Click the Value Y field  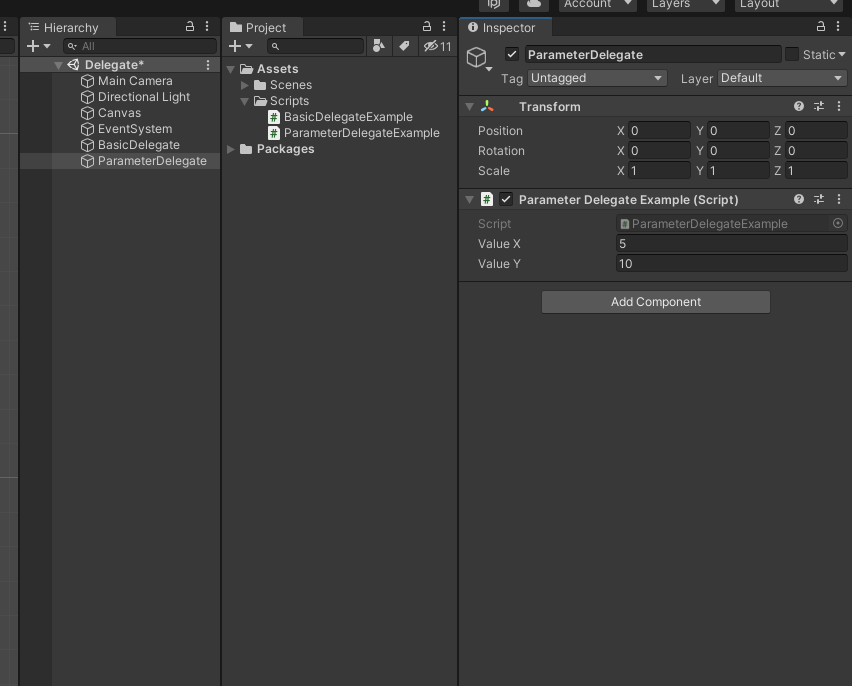[731, 264]
